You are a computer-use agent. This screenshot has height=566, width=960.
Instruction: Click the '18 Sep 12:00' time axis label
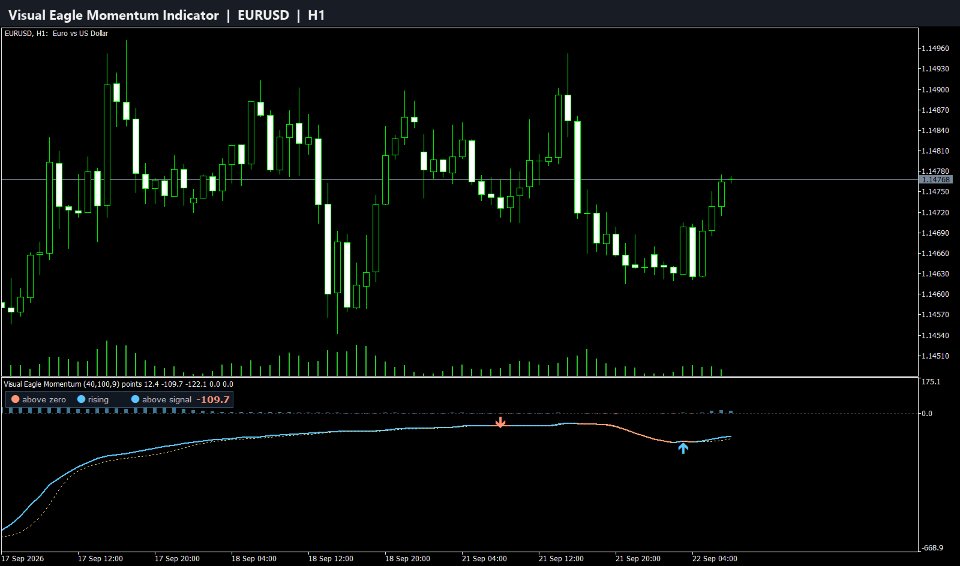331,559
